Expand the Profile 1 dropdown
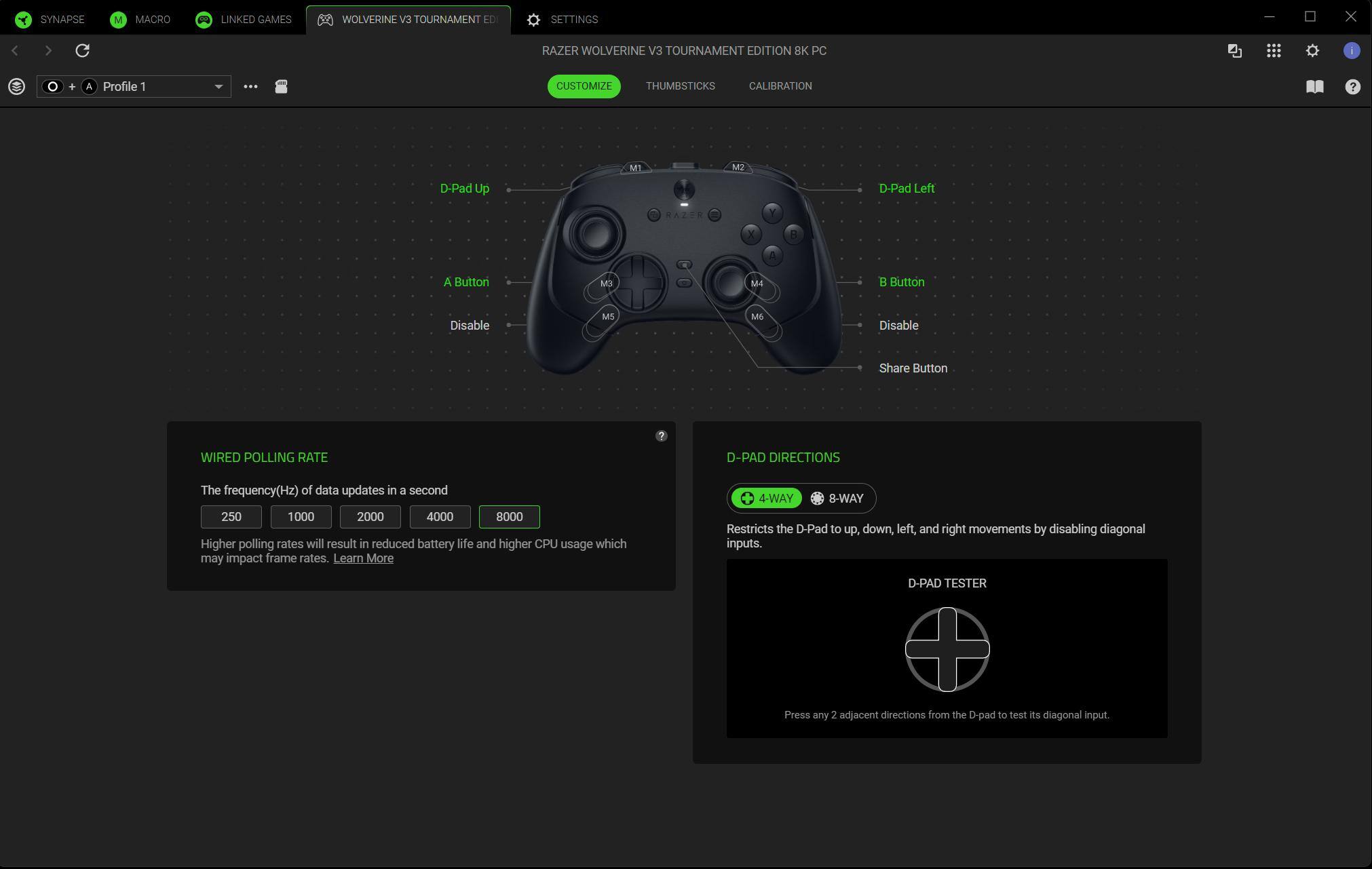1372x869 pixels. click(218, 87)
